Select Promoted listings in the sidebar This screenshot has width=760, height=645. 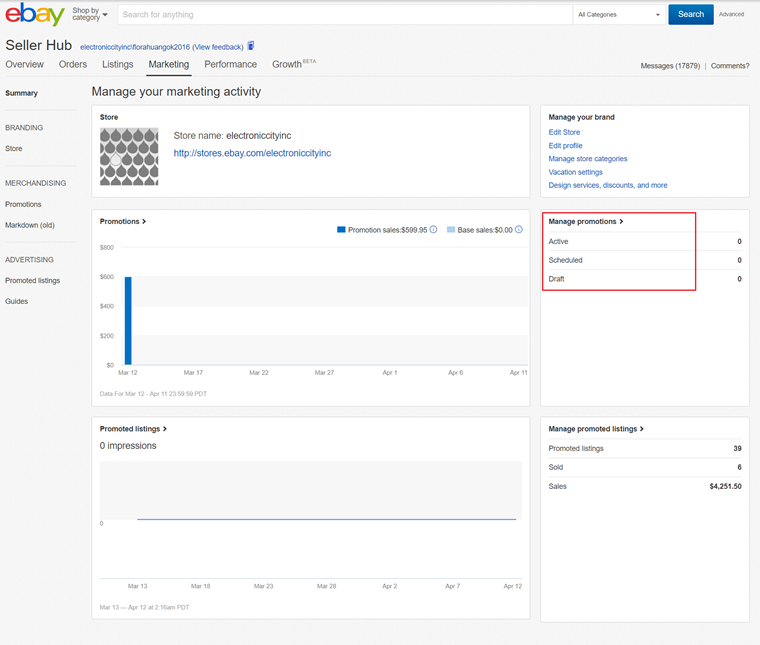click(x=32, y=281)
